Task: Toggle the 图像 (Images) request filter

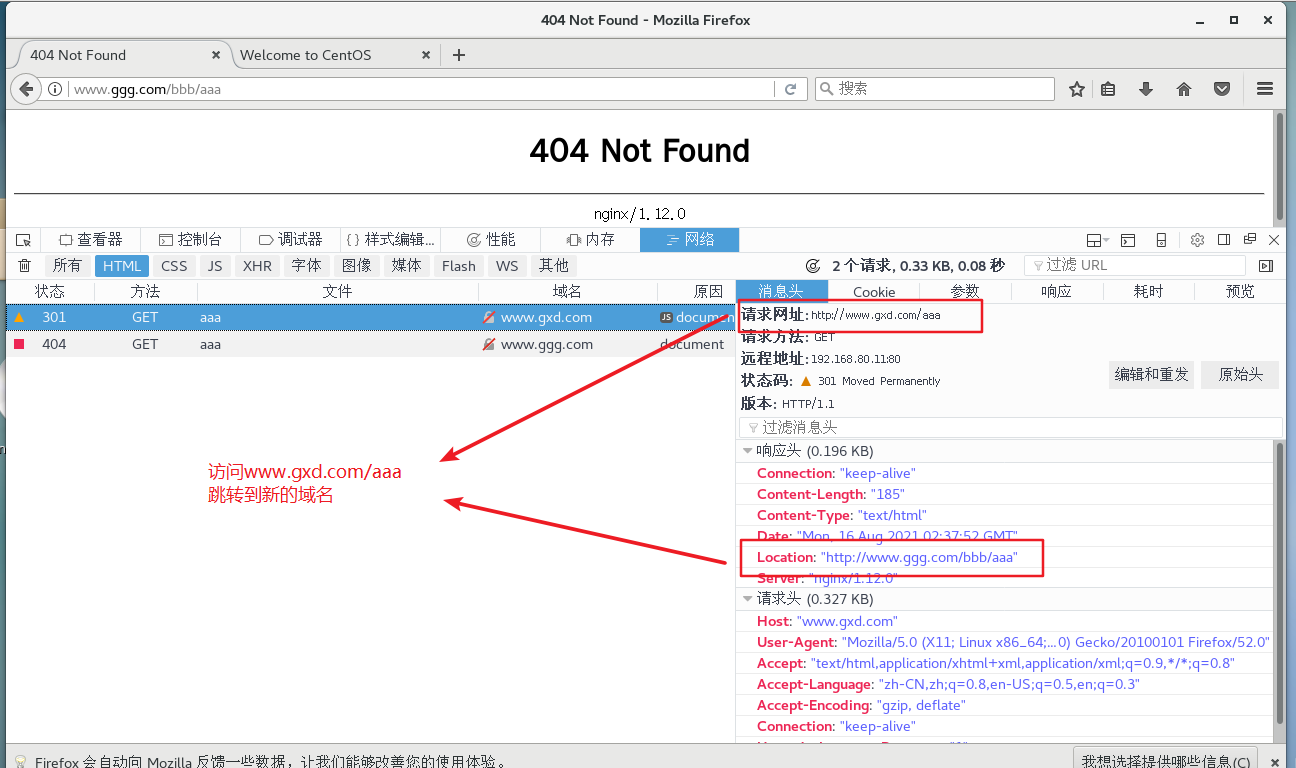Action: [x=356, y=265]
